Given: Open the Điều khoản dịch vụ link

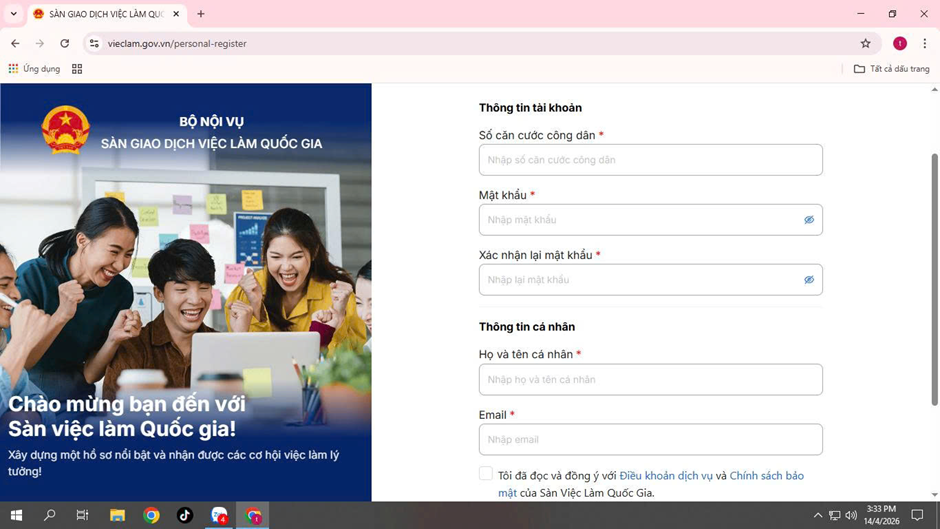Looking at the screenshot, I should tap(665, 476).
